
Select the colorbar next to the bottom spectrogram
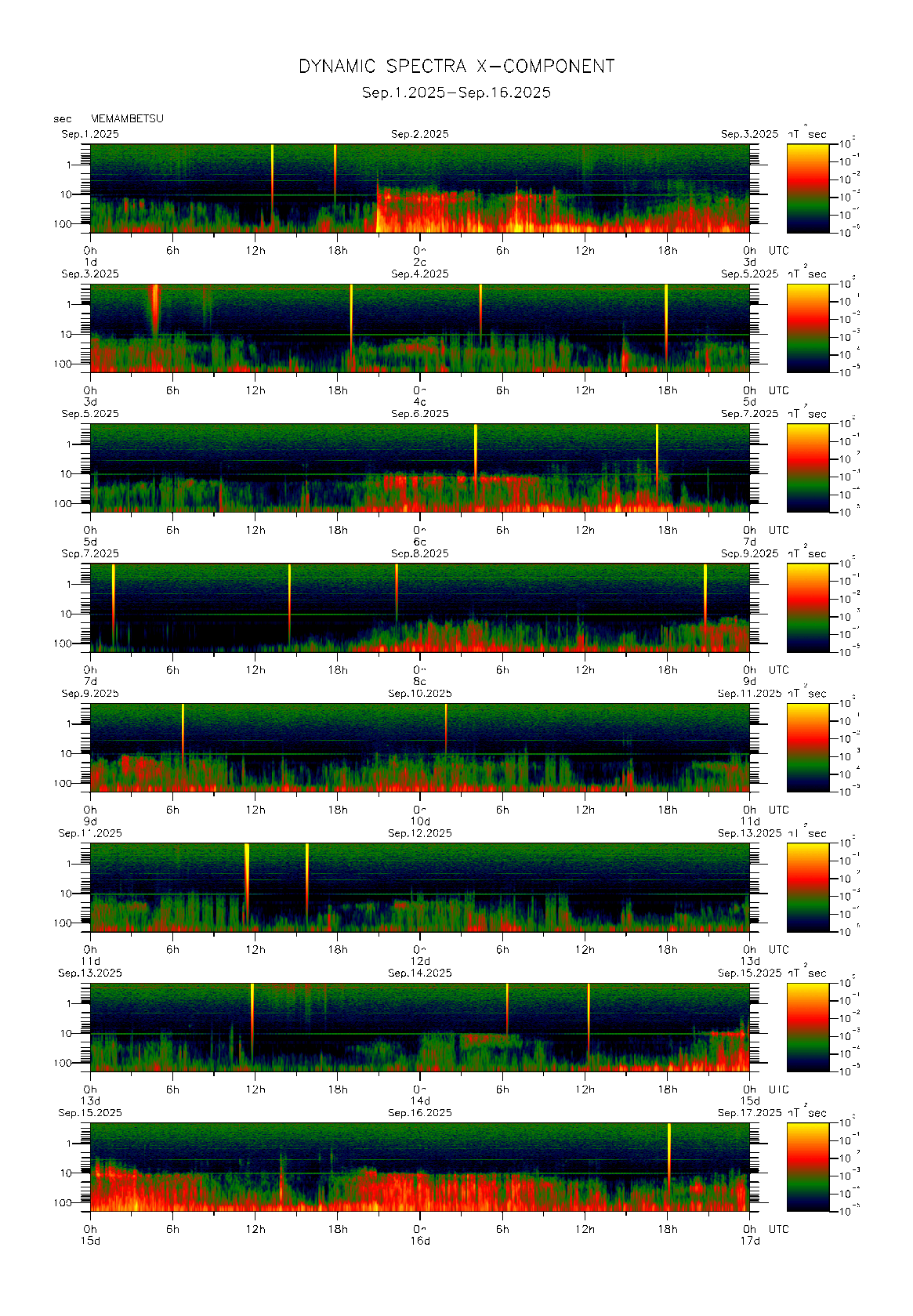(807, 1166)
